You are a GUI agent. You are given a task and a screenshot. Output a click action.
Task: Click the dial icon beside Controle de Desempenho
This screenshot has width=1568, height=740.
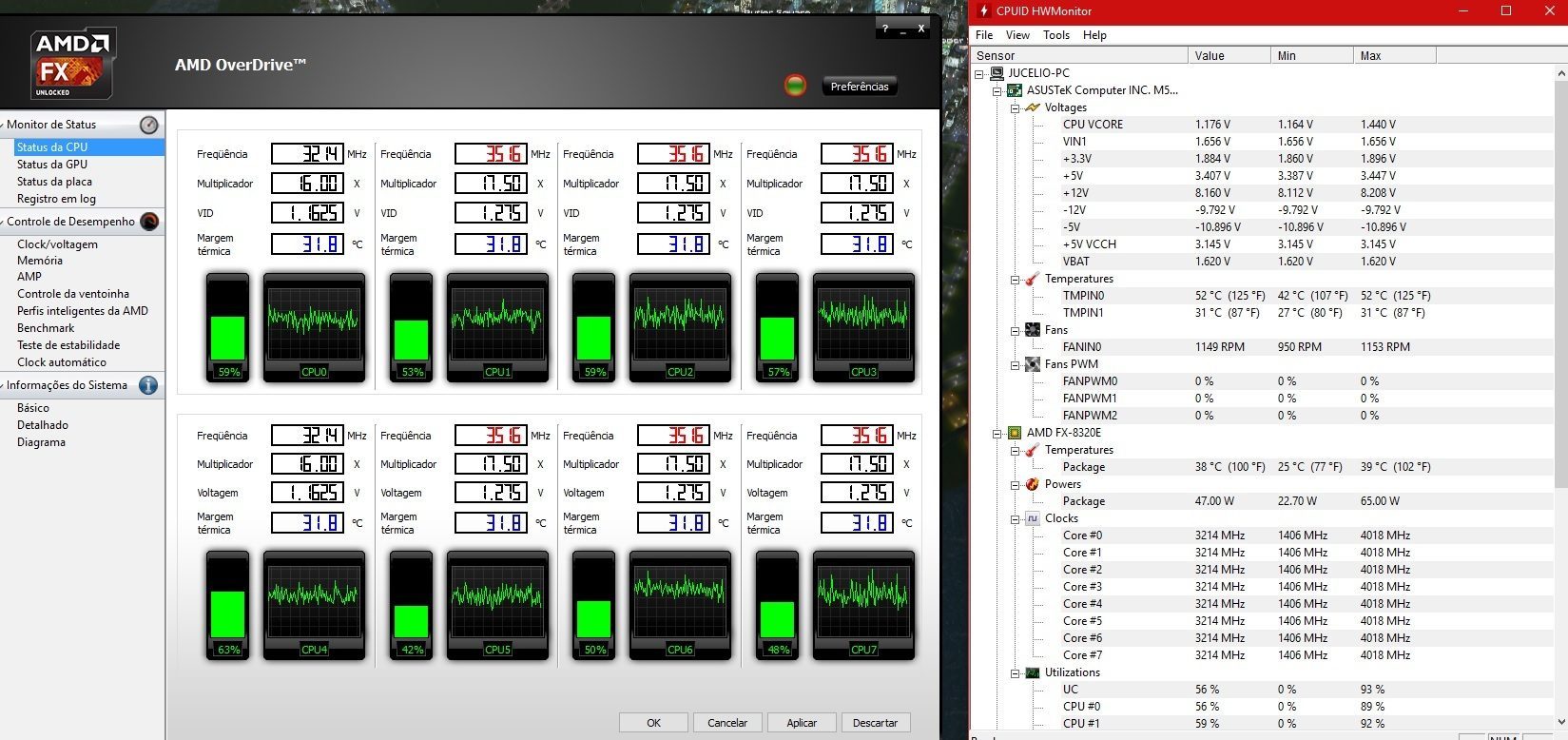149,222
